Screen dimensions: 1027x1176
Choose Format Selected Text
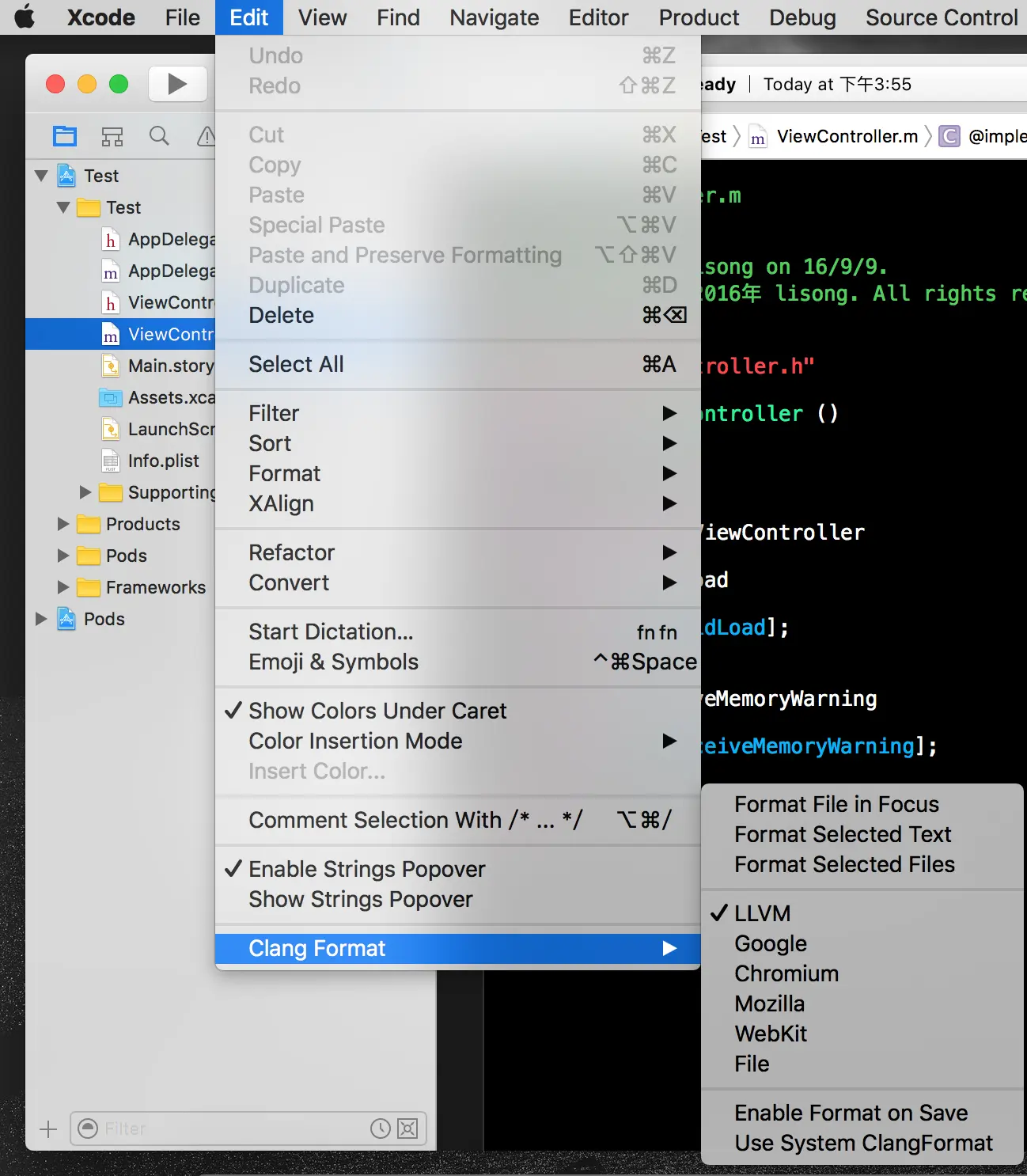tap(862, 834)
